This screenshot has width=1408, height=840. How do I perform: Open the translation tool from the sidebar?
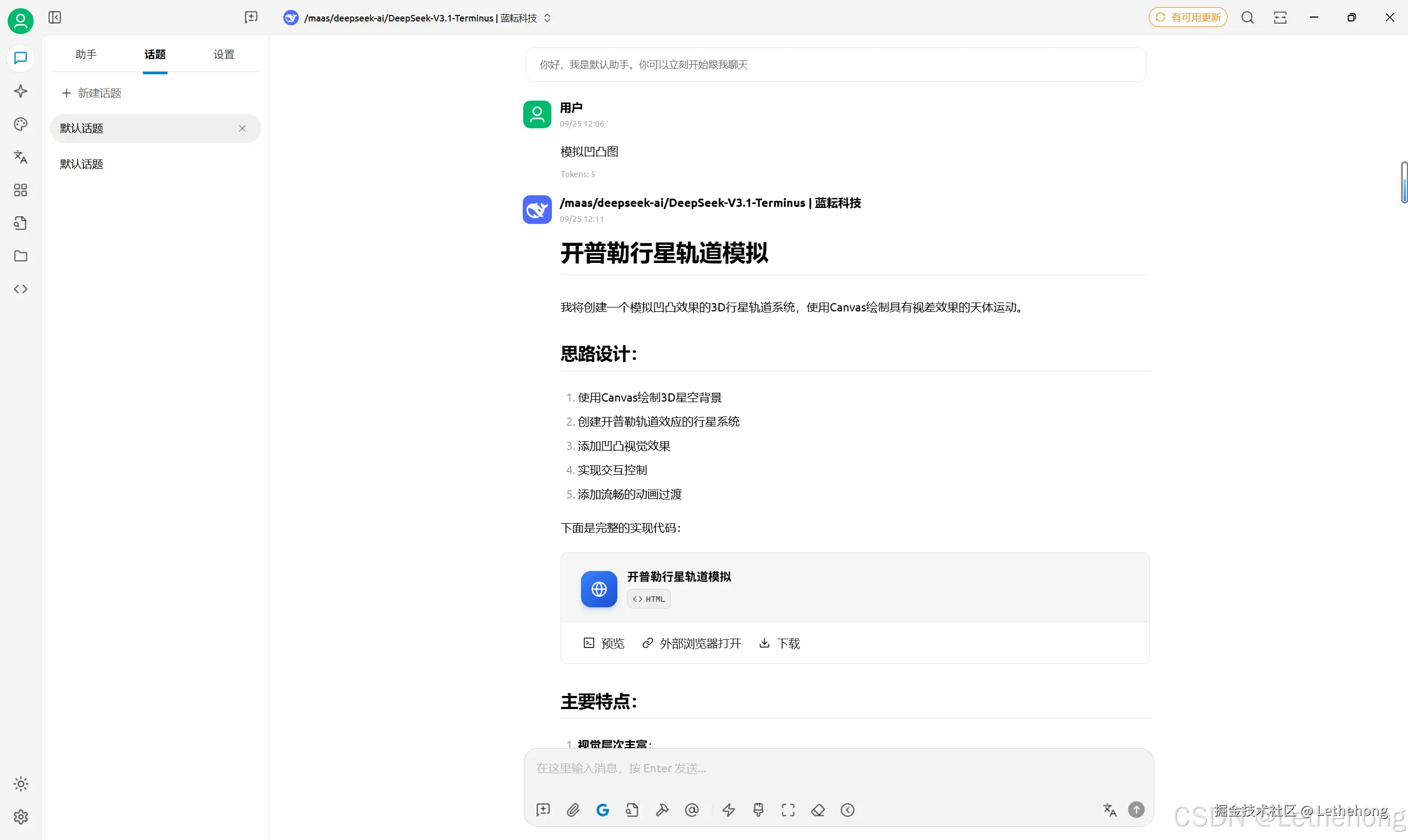pos(20,157)
